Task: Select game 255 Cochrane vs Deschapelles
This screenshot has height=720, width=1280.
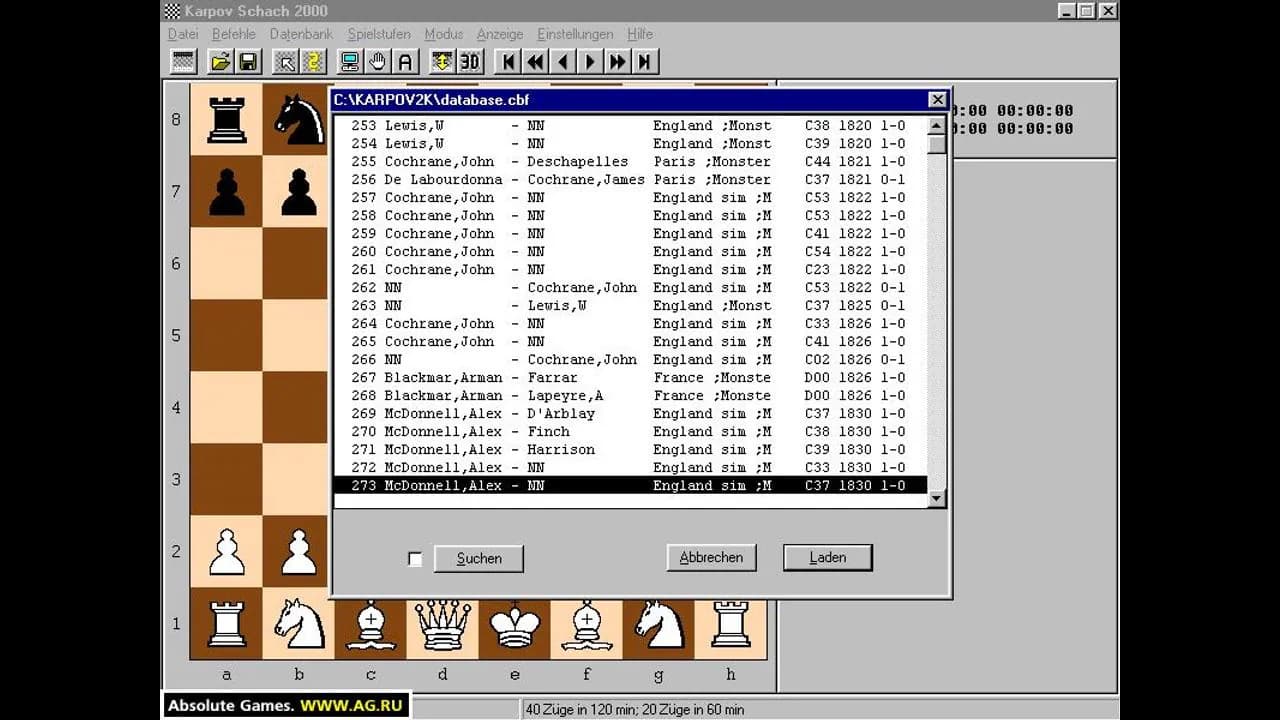Action: 630,162
